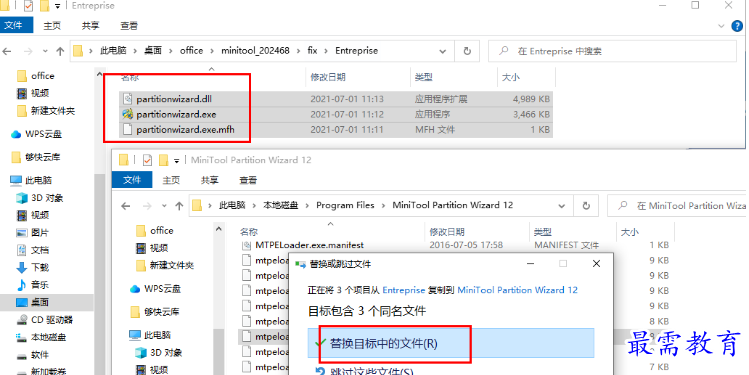Sort by 大小 column in Entreprise window
749x375 pixels.
coord(511,77)
